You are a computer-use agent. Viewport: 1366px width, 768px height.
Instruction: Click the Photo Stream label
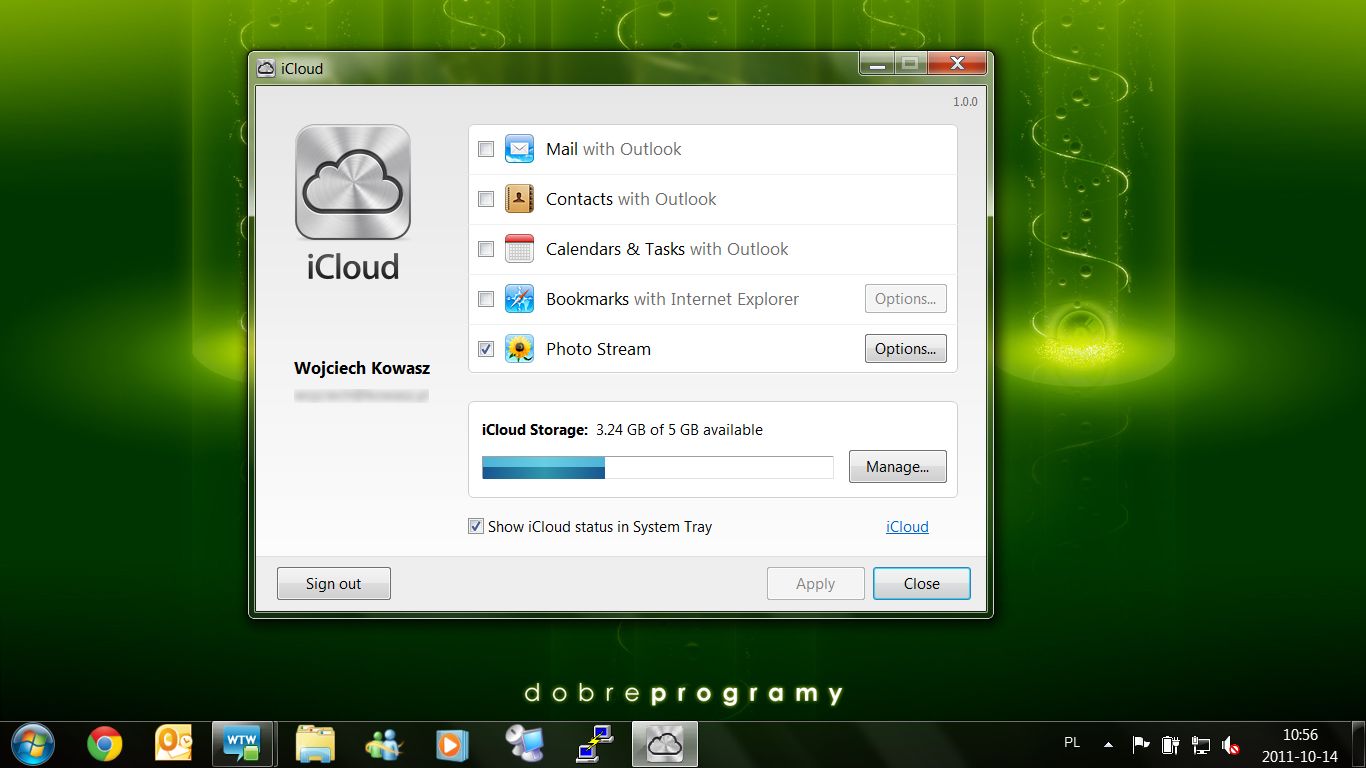(x=598, y=349)
